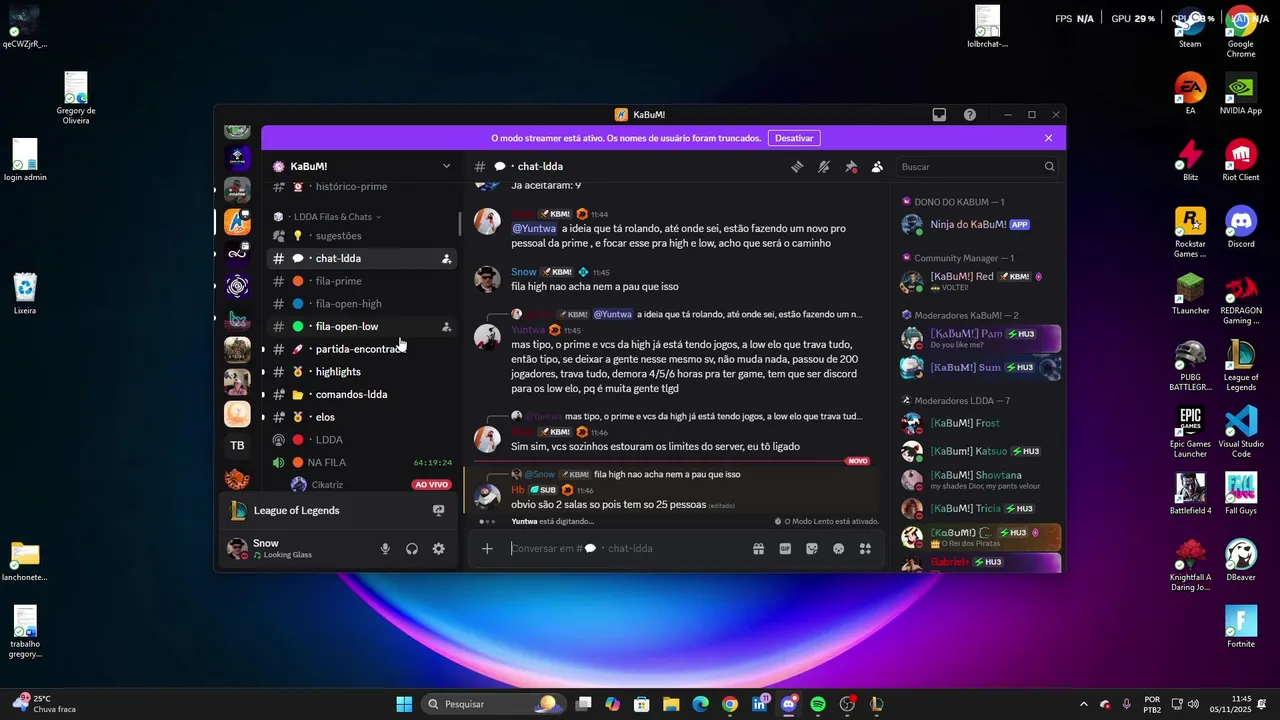Open elos channel
The height and width of the screenshot is (720, 1280).
[x=362, y=417]
